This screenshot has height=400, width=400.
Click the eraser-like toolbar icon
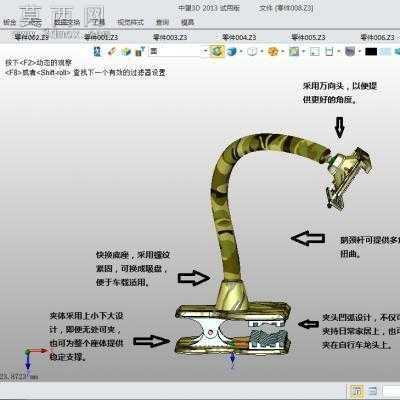pos(112,52)
